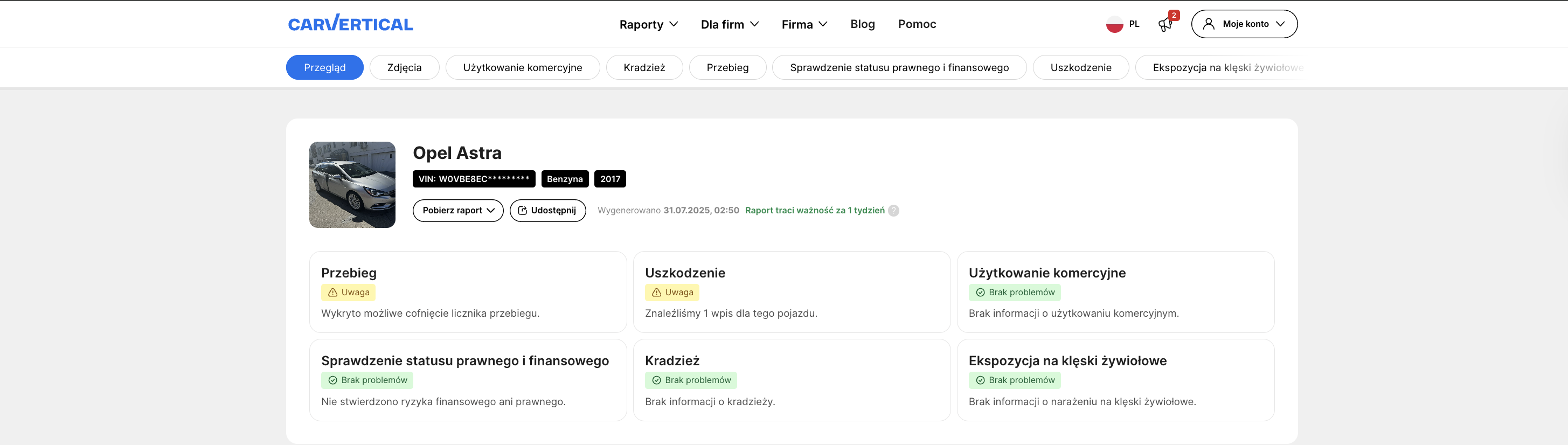1568x445 pixels.
Task: Open Sprawdzenie statusu prawnego card heading
Action: coord(465,360)
